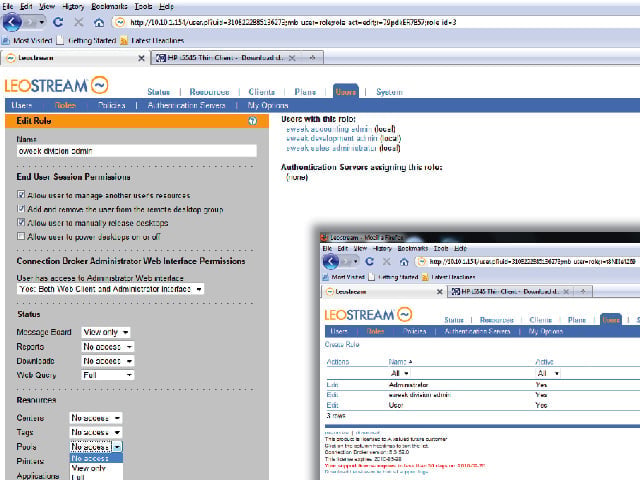Expand the Web Query access dropdown

(x=108, y=375)
